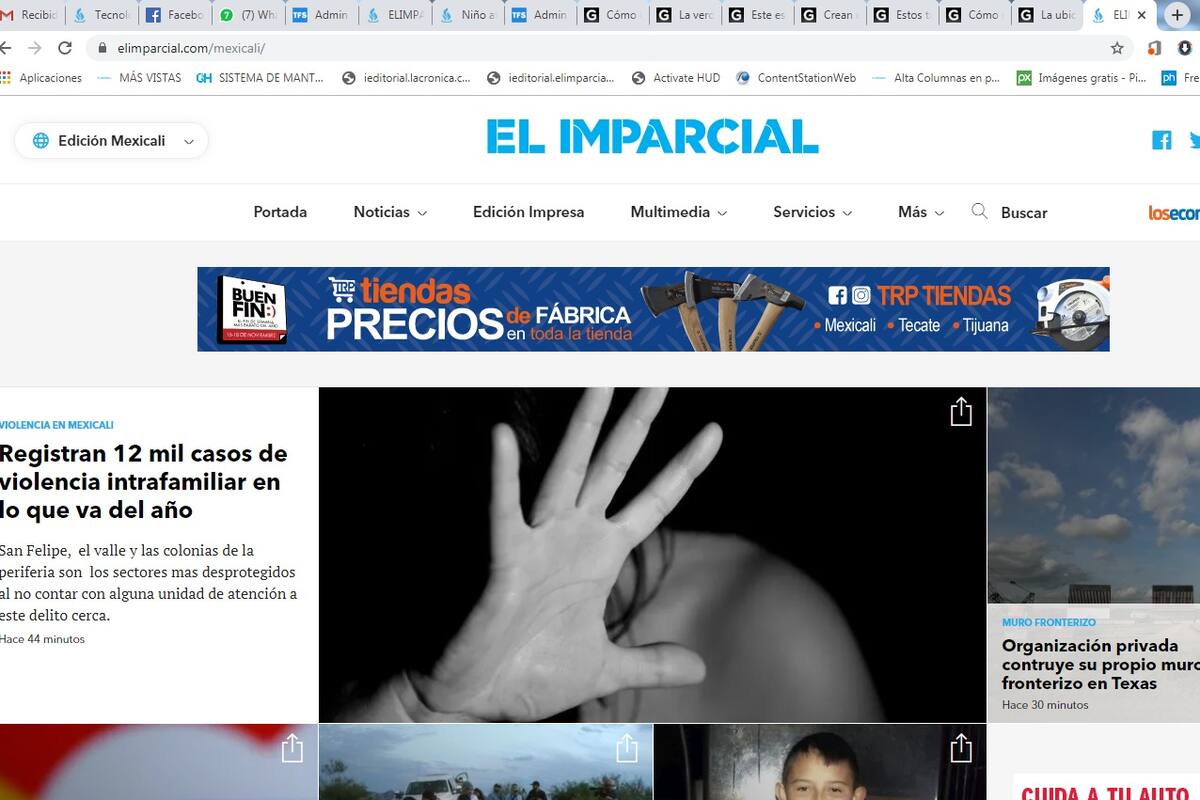Click the Hace 30 minutos timestamp
The width and height of the screenshot is (1200, 800).
pos(1045,705)
